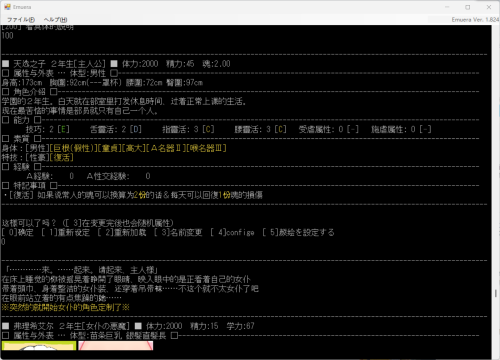Click the 精力:45 value
The image size is (500, 360).
(x=180, y=64)
